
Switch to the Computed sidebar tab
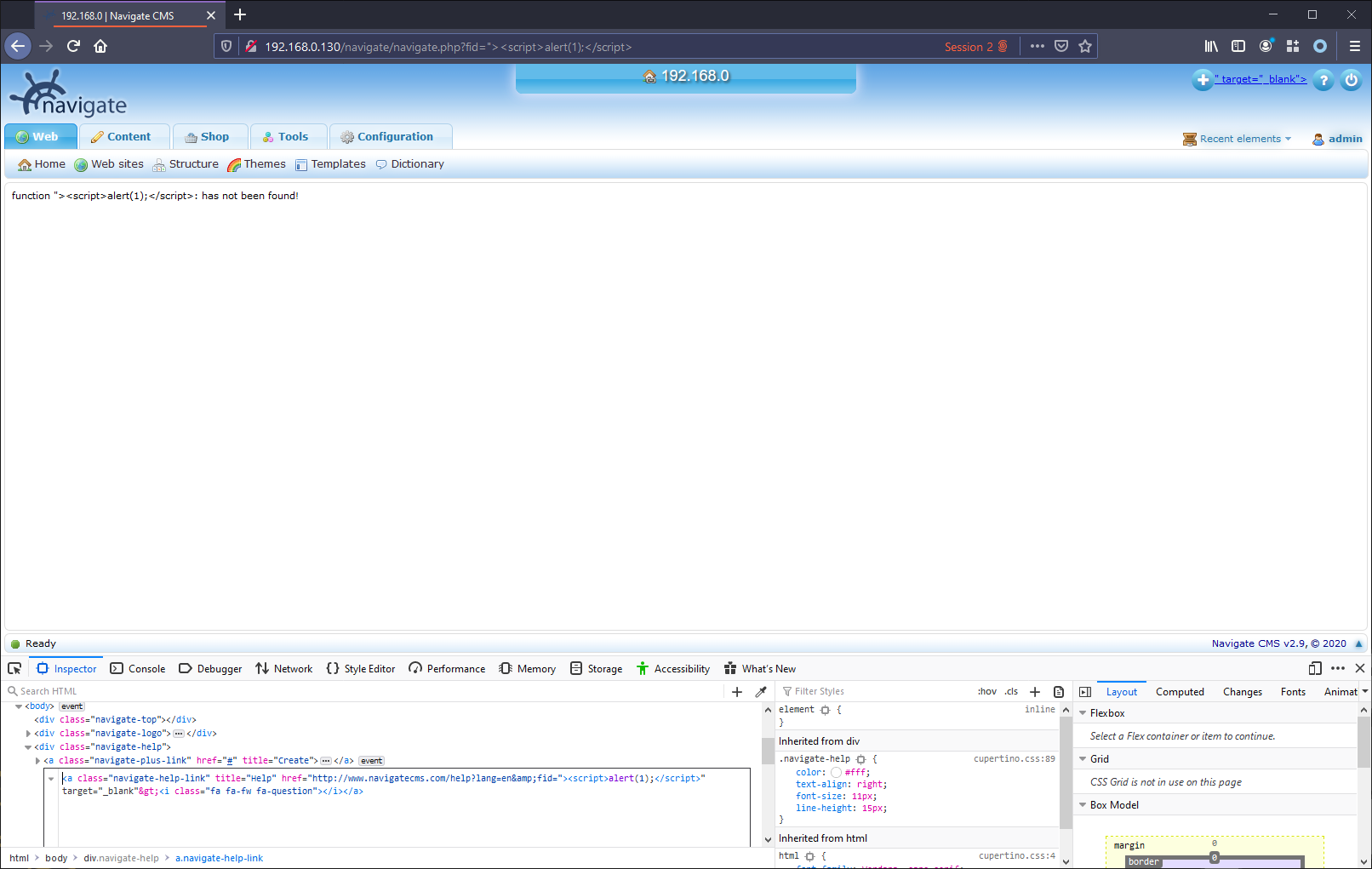[x=1180, y=692]
